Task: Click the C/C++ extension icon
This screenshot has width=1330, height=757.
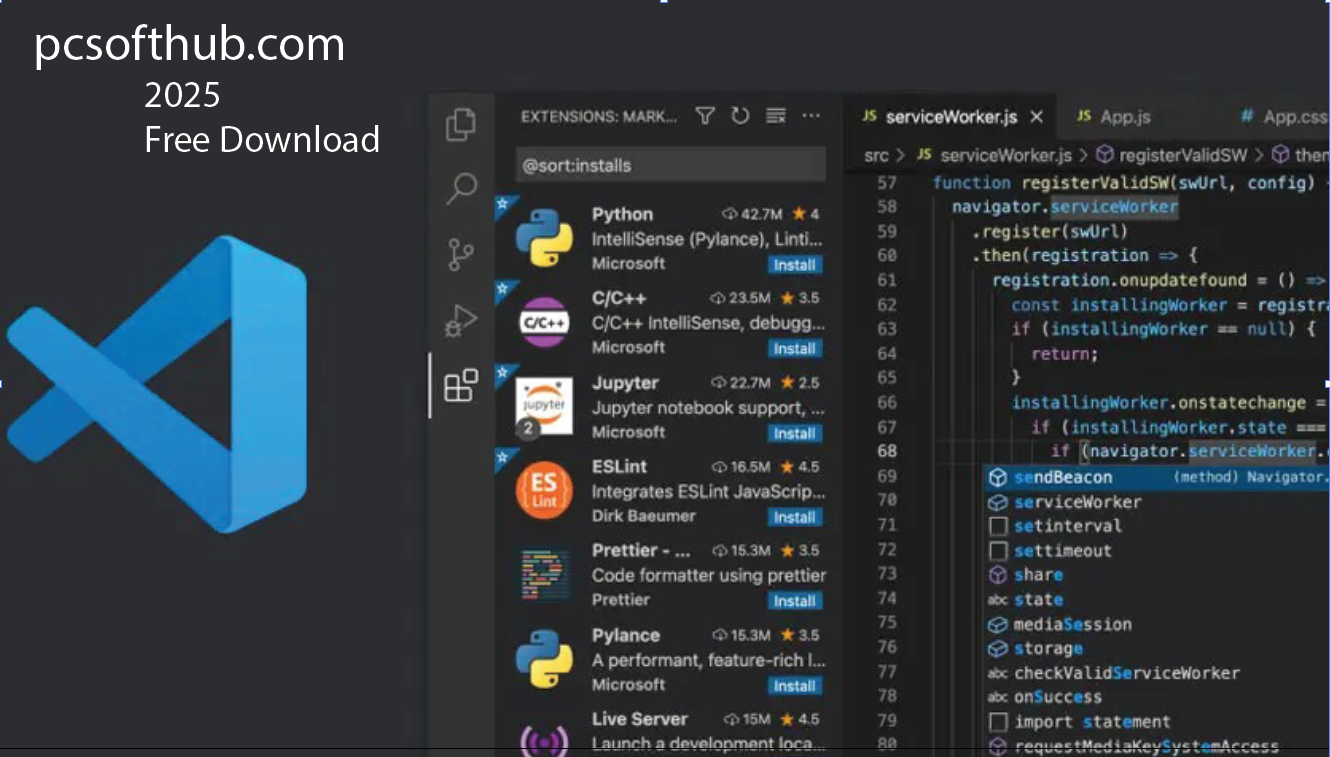Action: (544, 322)
